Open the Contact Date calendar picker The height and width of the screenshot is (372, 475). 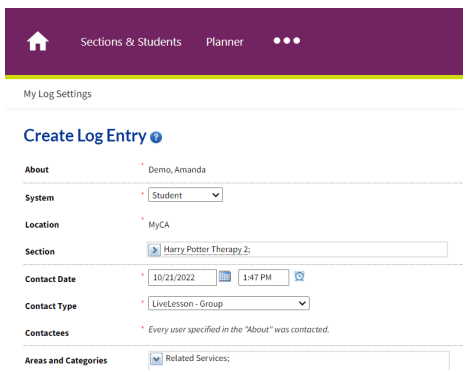225,277
